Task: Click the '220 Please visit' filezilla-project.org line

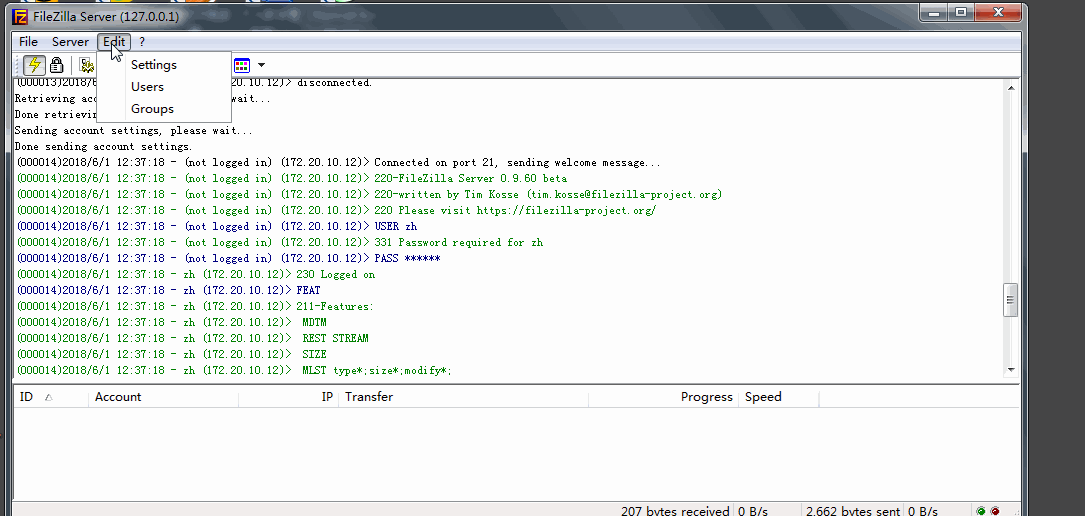Action: tap(336, 210)
